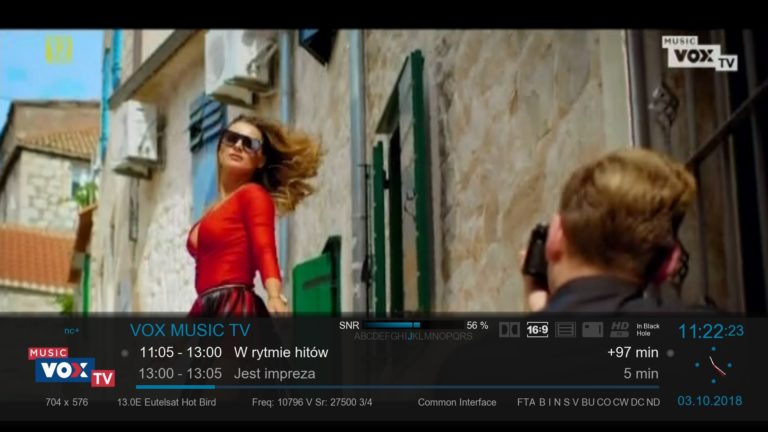Click the Common Interface label
Image resolution: width=768 pixels, height=432 pixels.
click(457, 402)
